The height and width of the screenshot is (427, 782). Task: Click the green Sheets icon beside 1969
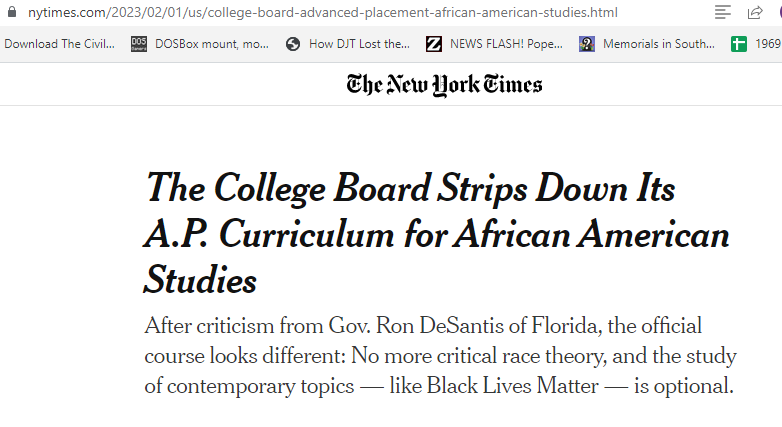(739, 44)
